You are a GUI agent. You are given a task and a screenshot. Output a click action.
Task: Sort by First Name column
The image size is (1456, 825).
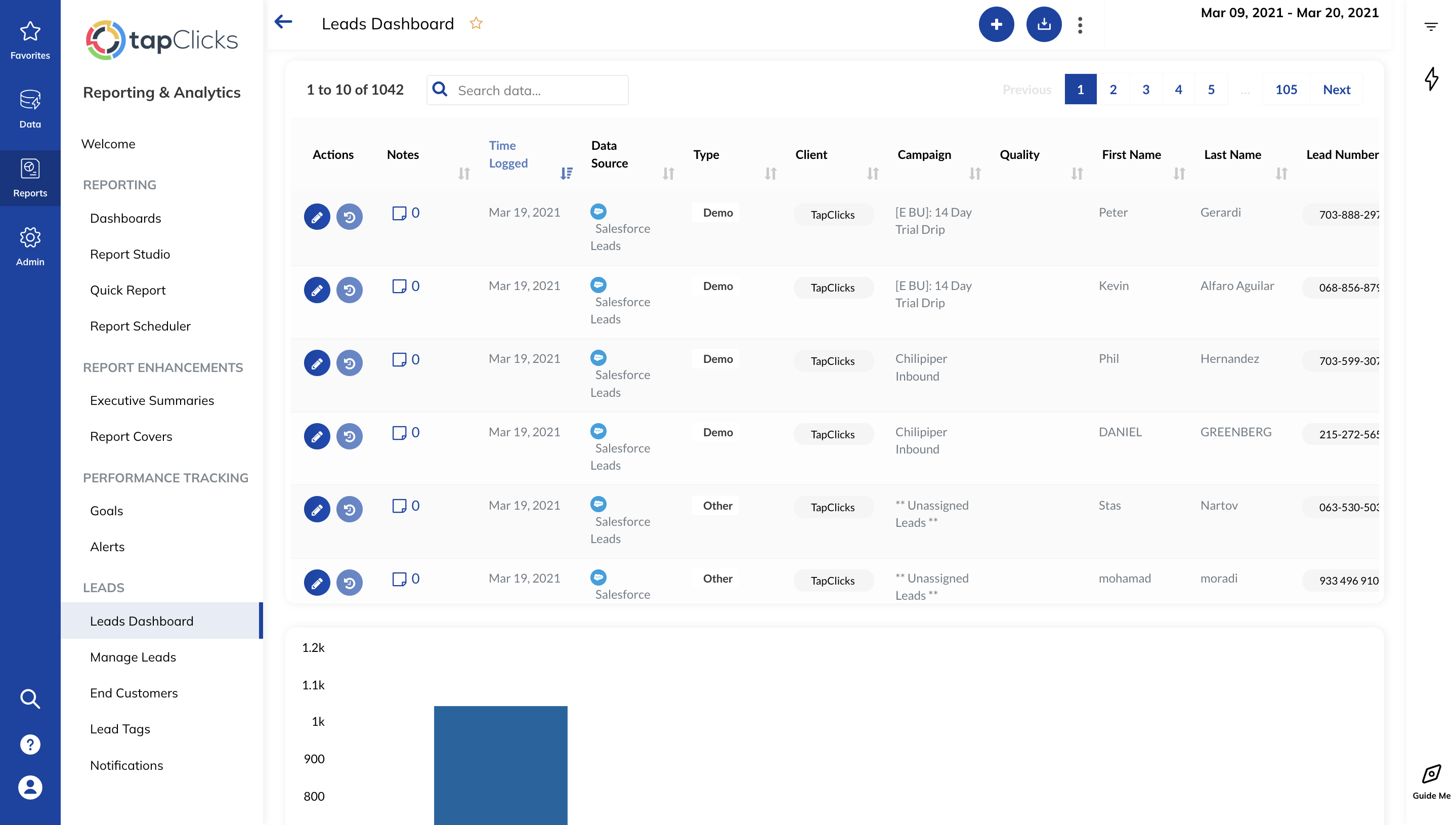click(1179, 174)
